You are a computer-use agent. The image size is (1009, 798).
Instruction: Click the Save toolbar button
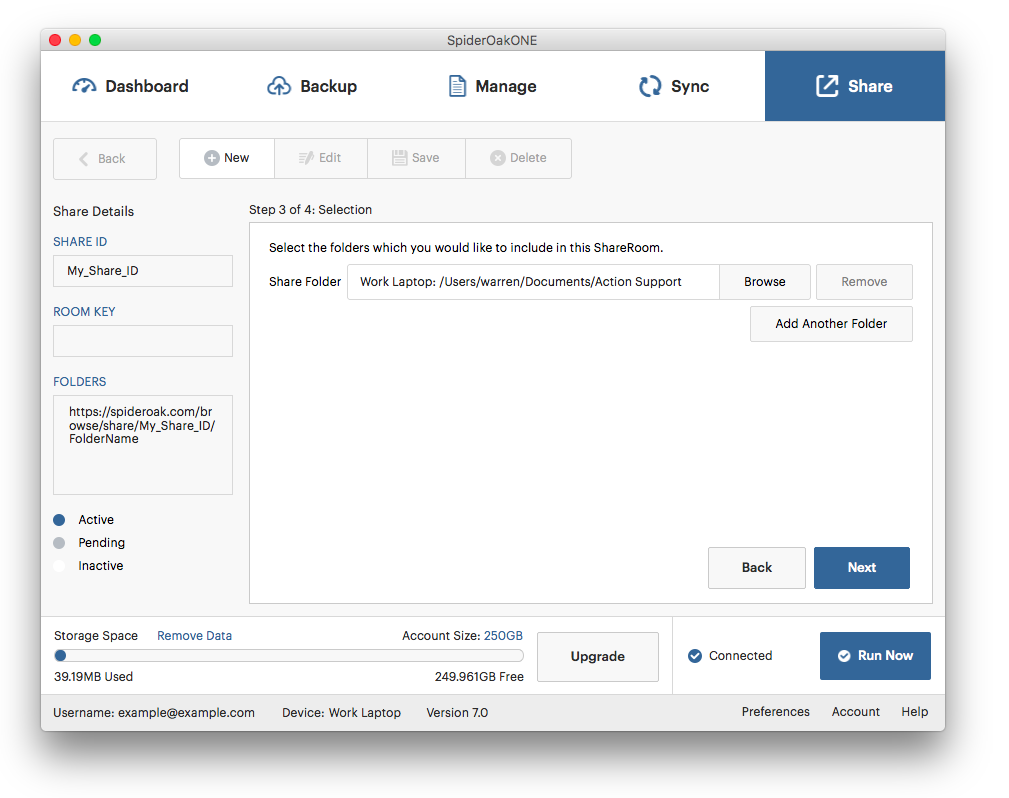click(416, 158)
